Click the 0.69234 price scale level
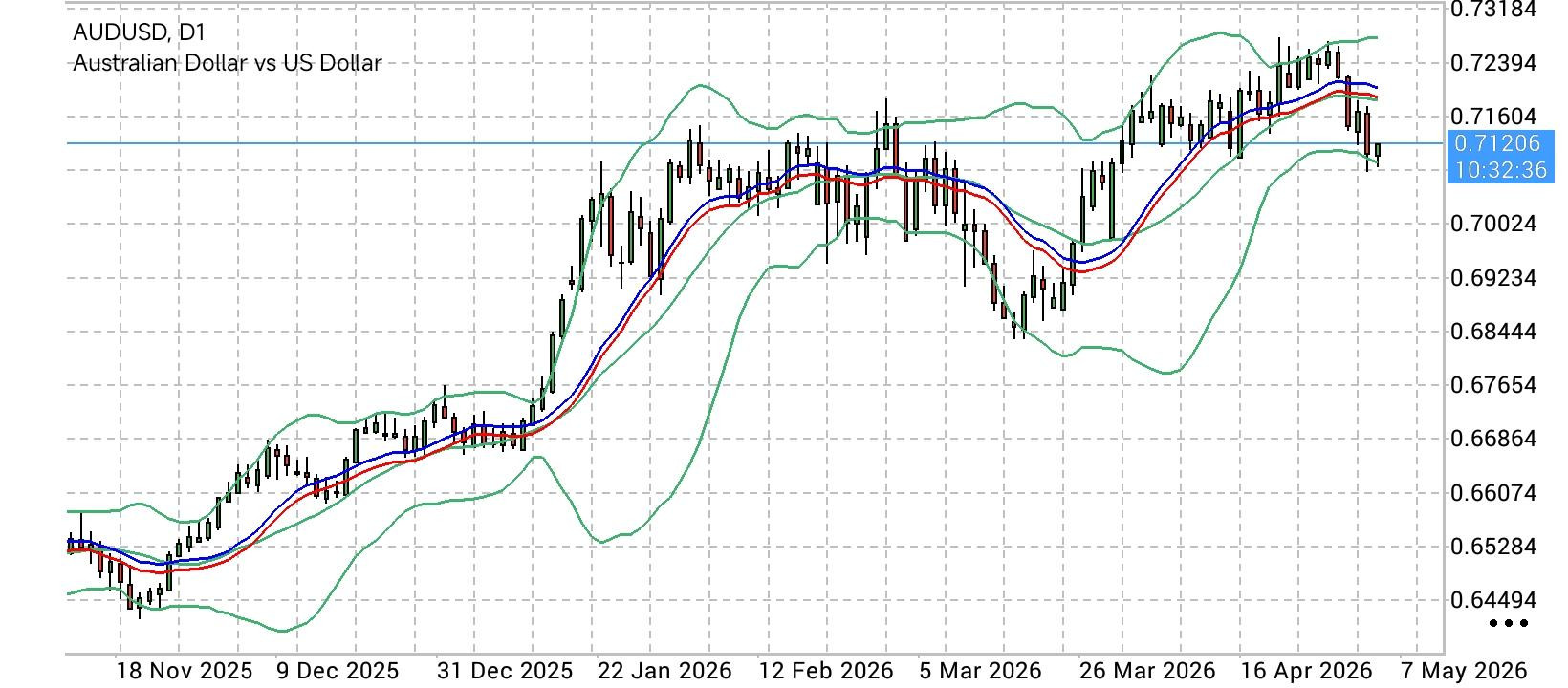1568x688 pixels. (1493, 278)
